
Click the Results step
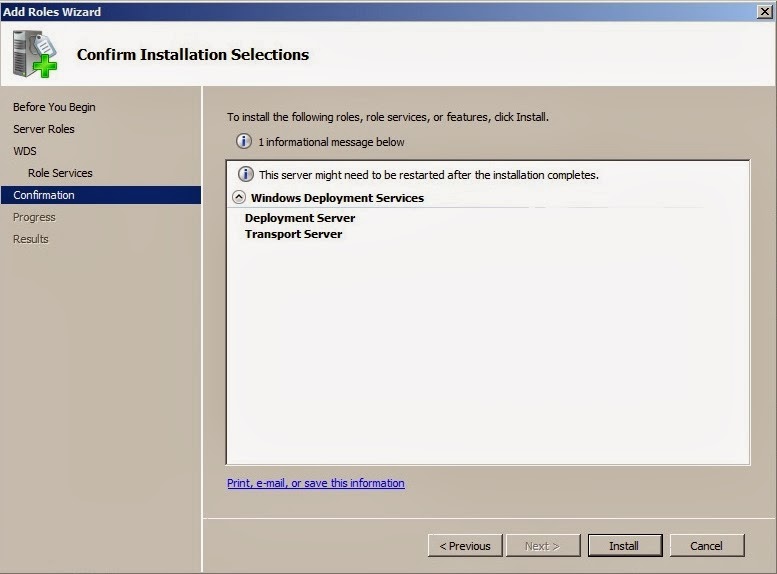pos(31,239)
